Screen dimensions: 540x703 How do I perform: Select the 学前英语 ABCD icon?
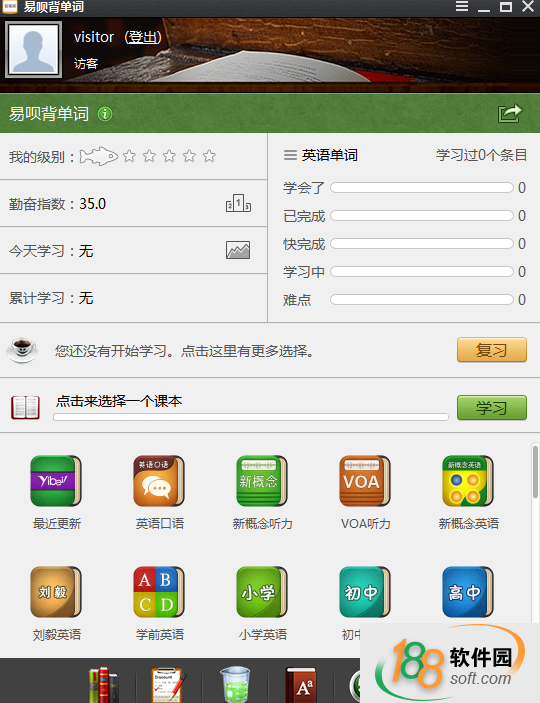coord(159,592)
